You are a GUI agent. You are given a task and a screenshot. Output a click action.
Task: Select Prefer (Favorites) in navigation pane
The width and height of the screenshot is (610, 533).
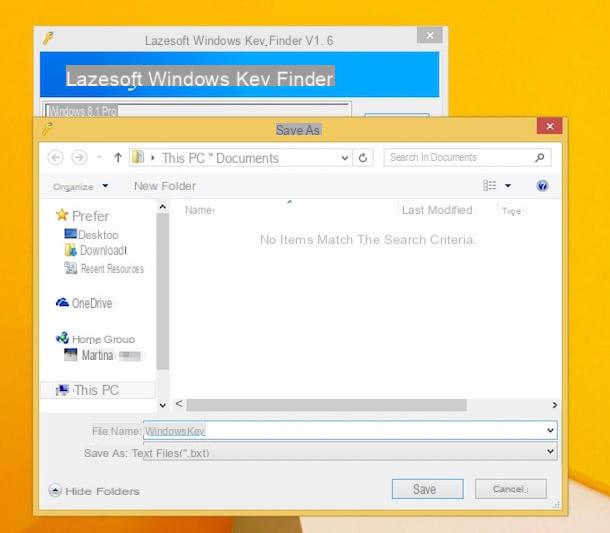pyautogui.click(x=90, y=216)
